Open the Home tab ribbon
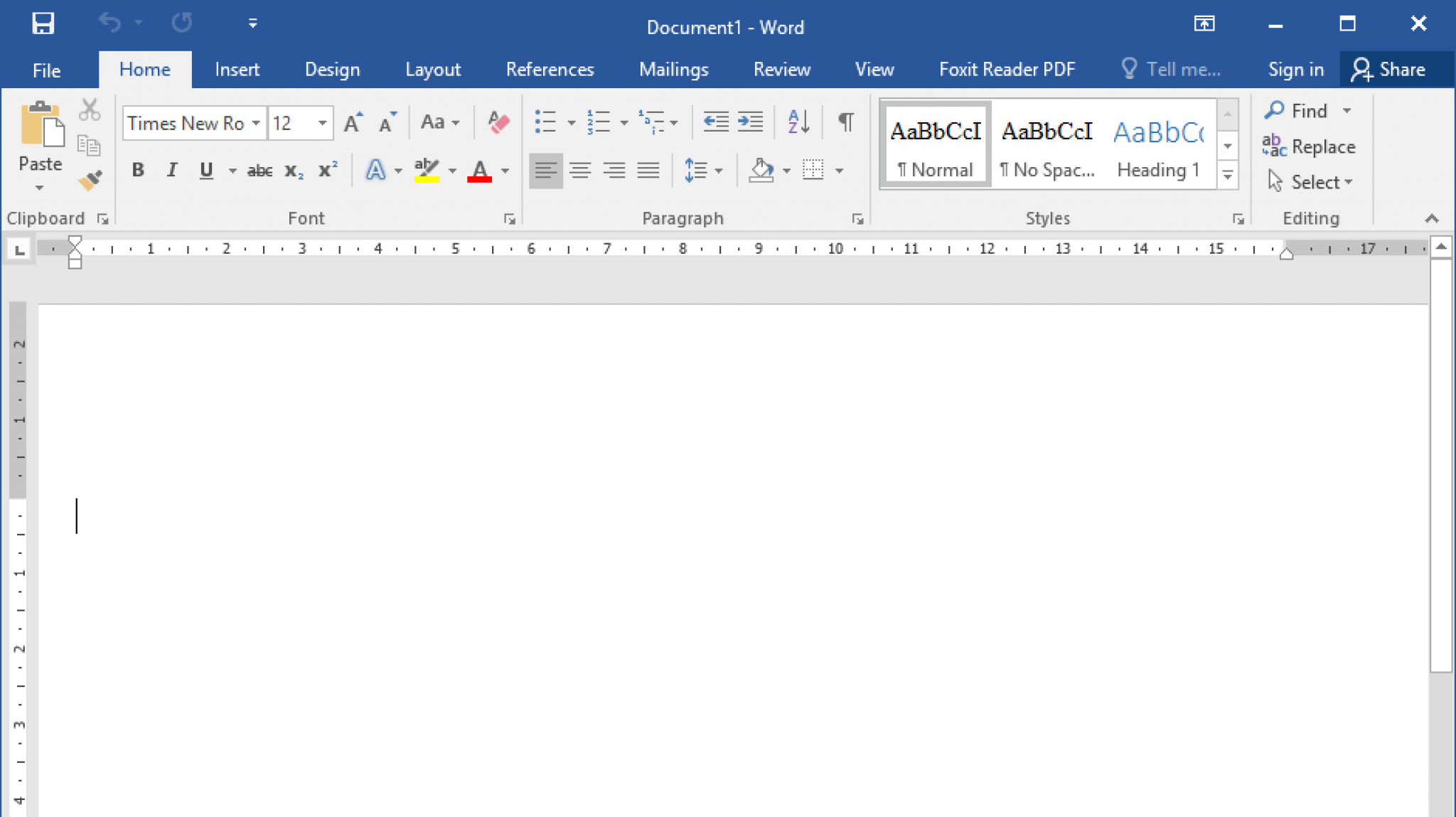 (145, 69)
